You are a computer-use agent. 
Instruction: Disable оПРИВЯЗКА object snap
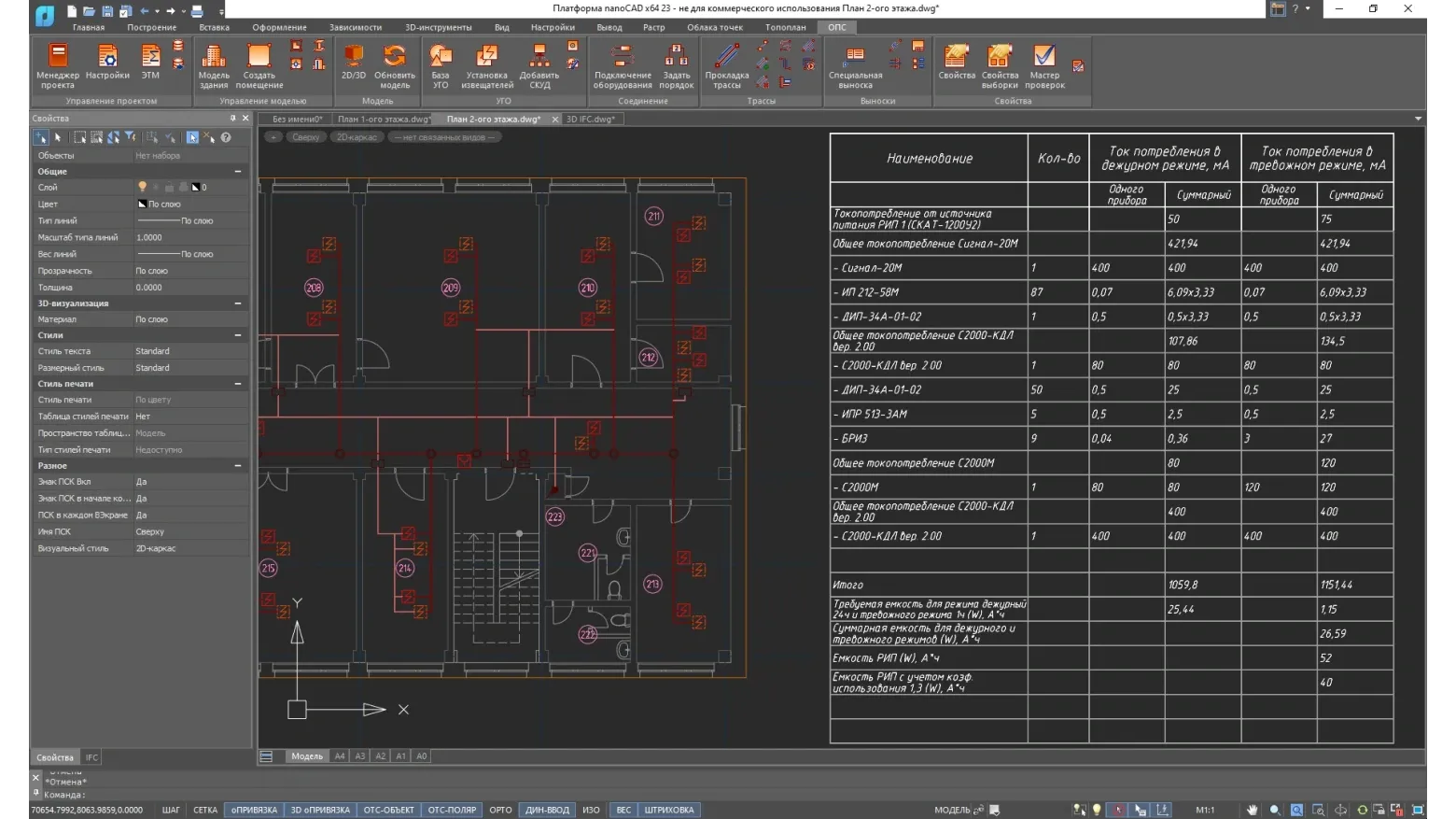(254, 810)
